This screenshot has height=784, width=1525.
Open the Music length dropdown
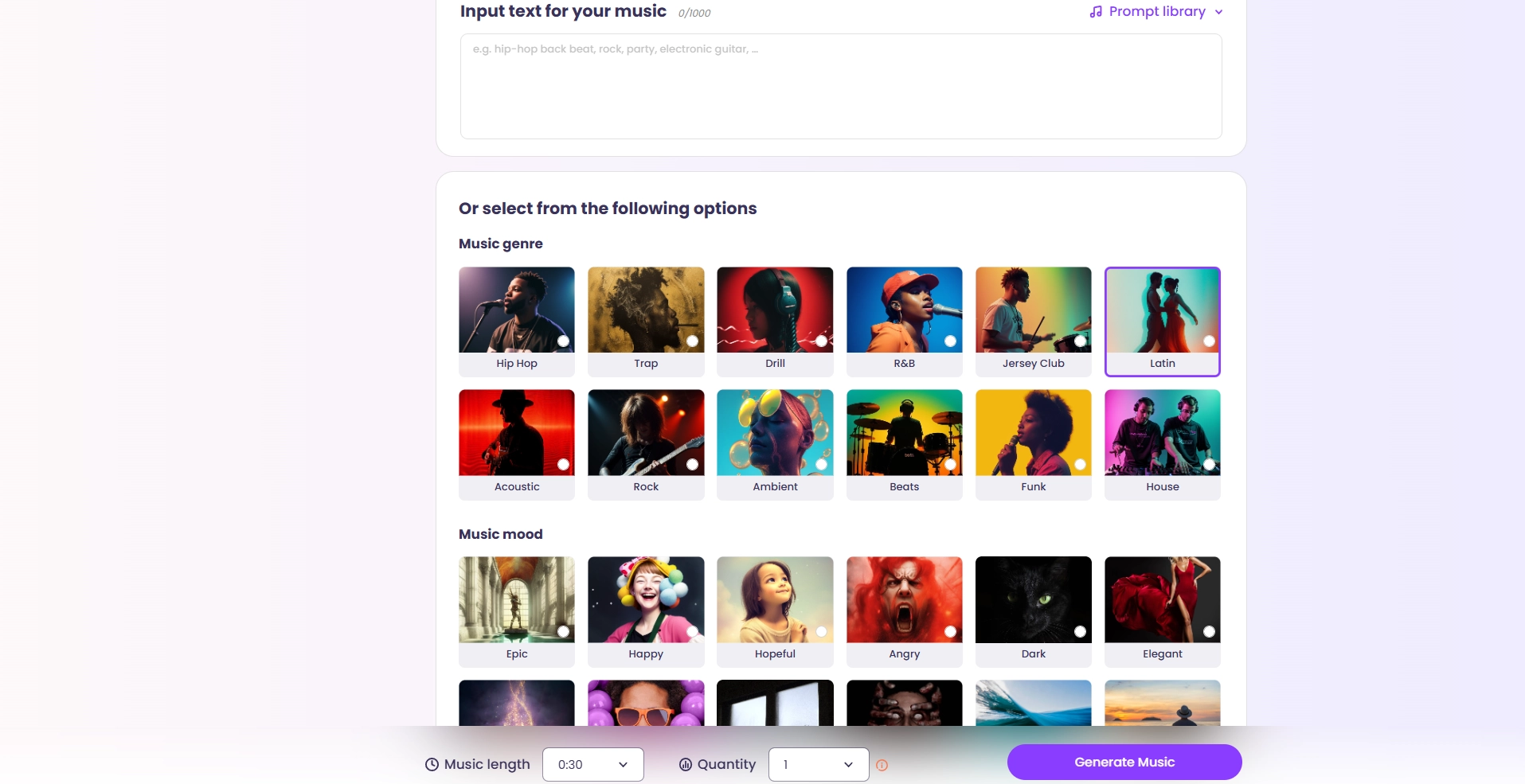point(592,764)
